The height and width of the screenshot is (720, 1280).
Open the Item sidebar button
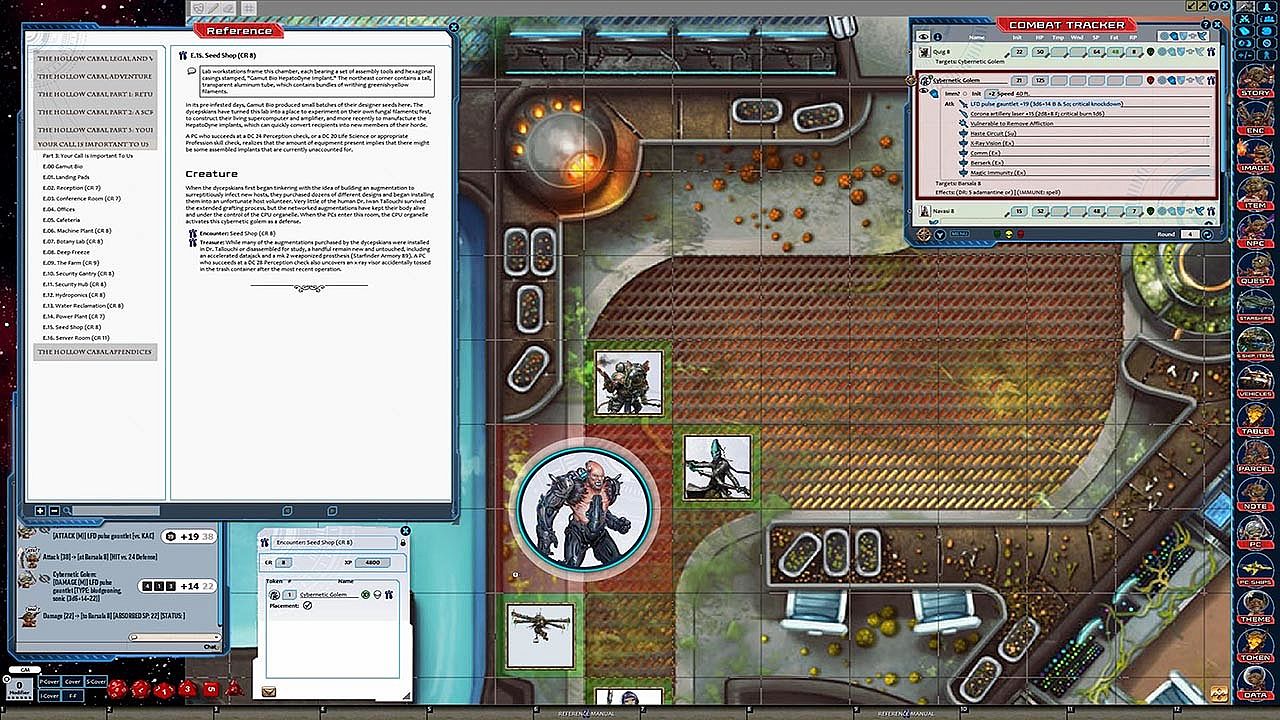[x=1255, y=192]
